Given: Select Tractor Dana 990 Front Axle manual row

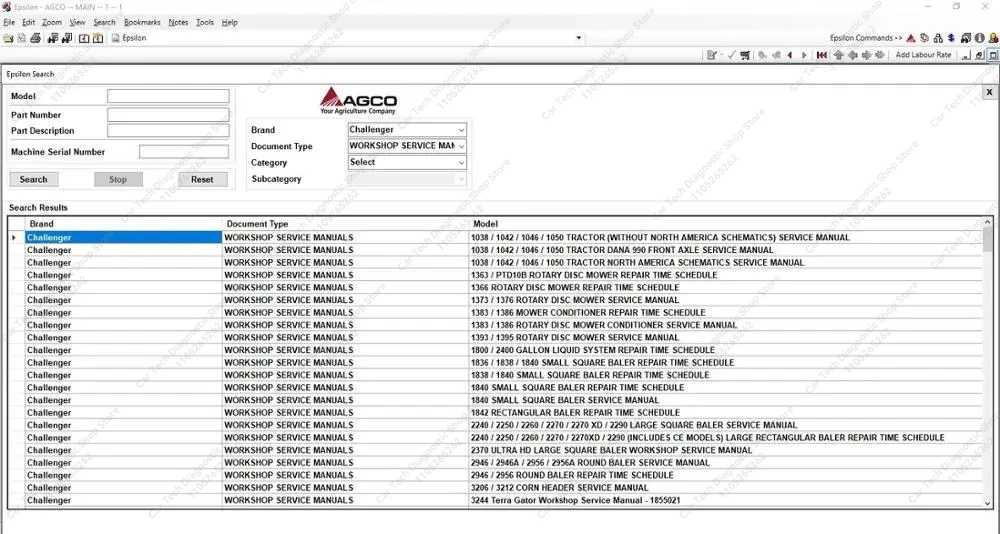Looking at the screenshot, I should (x=504, y=250).
